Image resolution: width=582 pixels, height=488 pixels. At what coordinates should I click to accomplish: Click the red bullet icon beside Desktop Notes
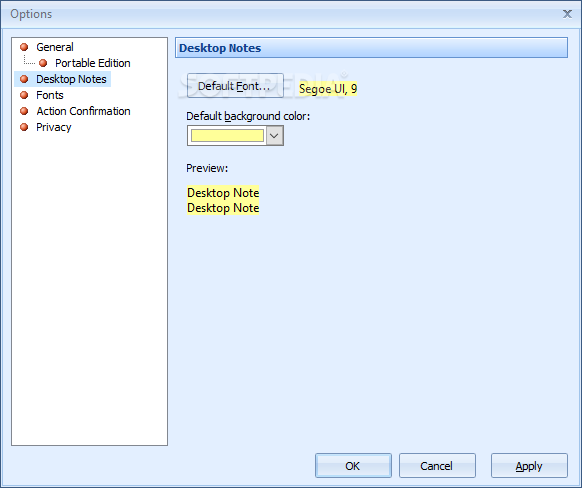24,79
